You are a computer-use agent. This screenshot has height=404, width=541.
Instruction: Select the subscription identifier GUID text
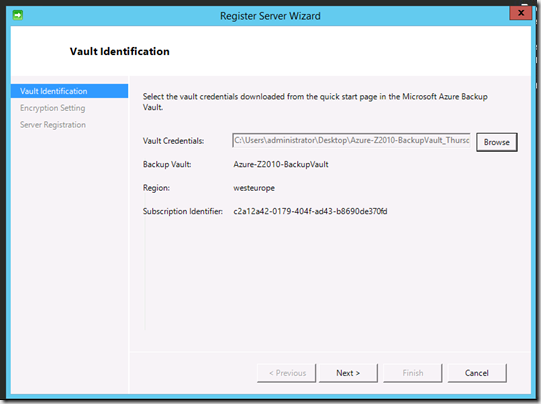click(x=310, y=211)
